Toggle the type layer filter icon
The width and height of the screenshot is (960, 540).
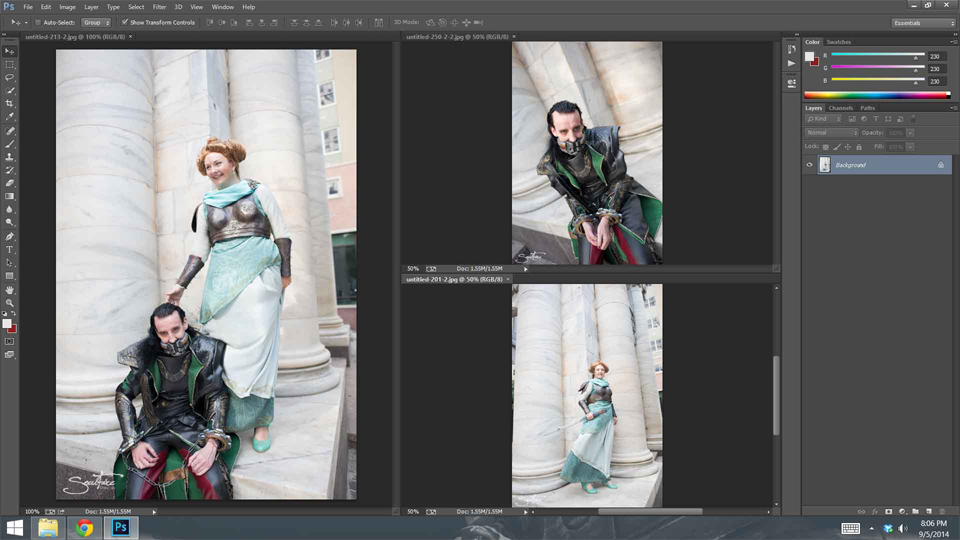click(876, 119)
